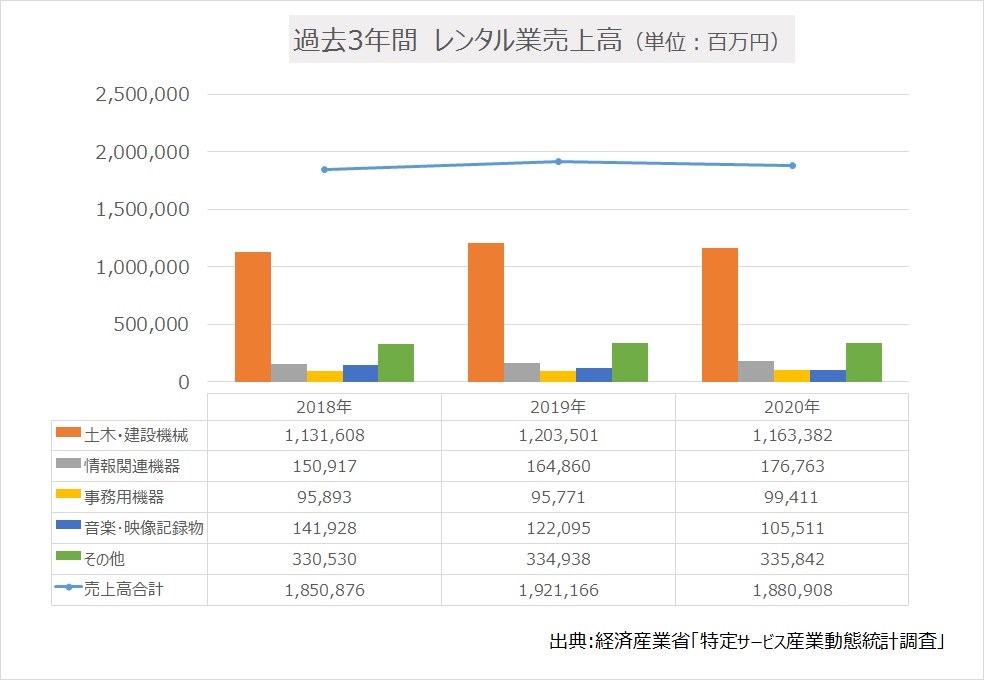The height and width of the screenshot is (680, 984).
Task: Click the orange 土木・建設機械 legend swatch
Action: click(x=67, y=434)
